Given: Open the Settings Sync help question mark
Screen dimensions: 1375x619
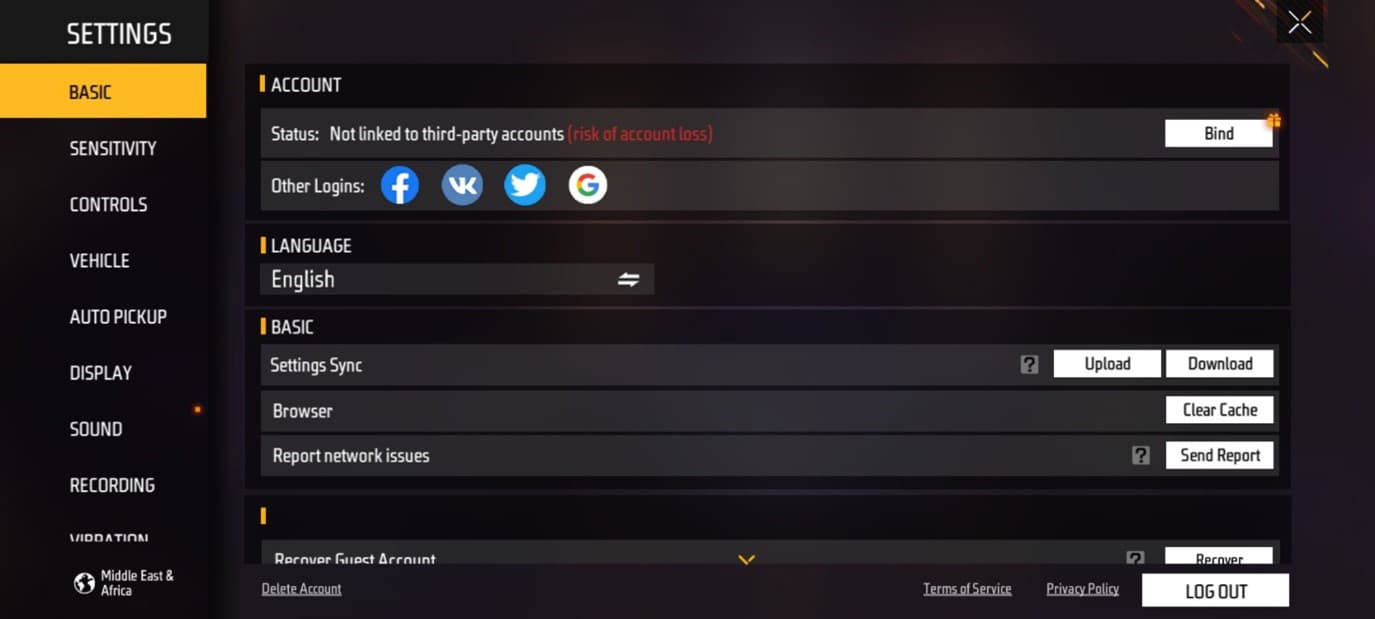Looking at the screenshot, I should (1029, 365).
